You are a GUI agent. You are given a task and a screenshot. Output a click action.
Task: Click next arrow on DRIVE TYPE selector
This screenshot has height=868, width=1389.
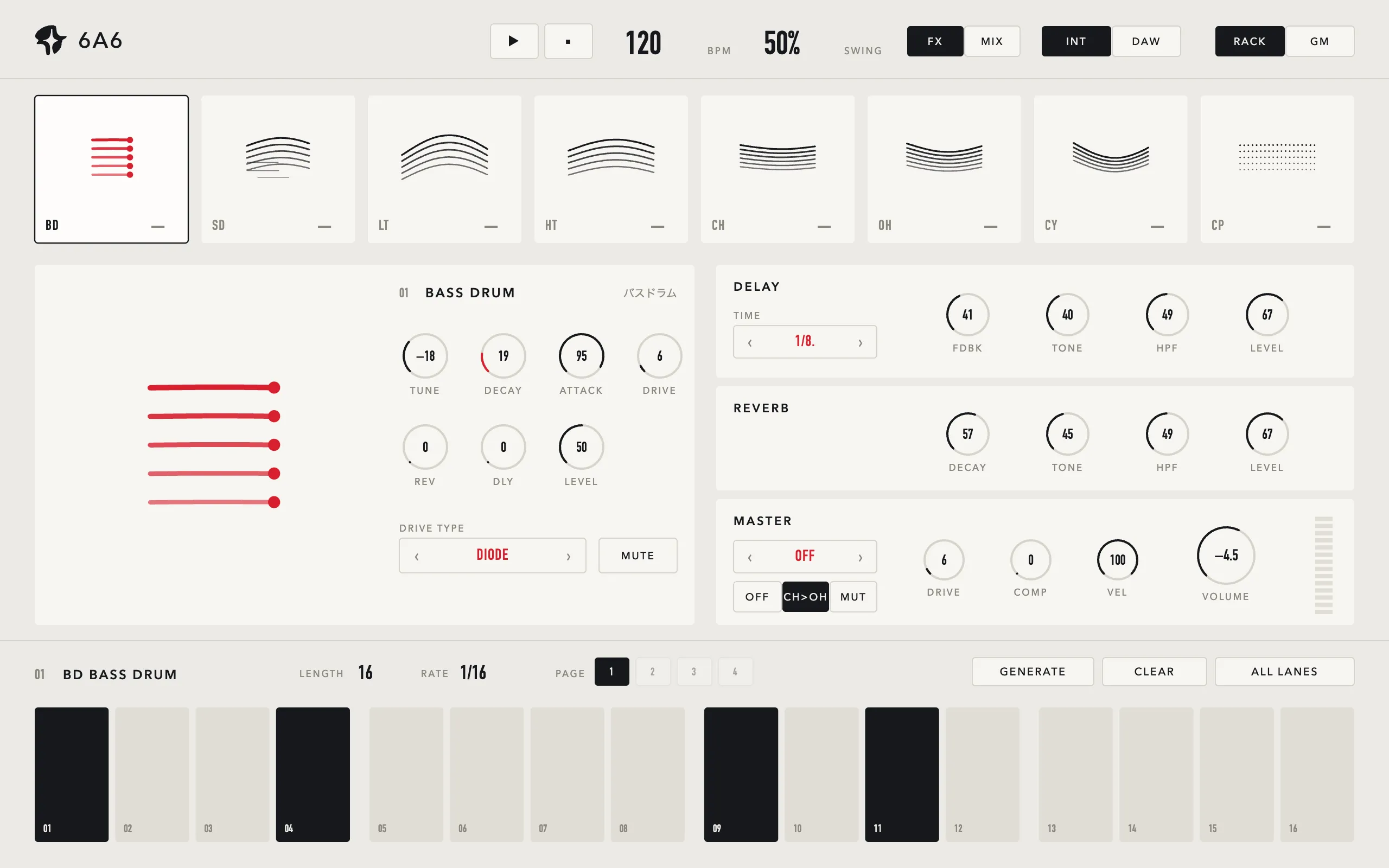point(569,556)
